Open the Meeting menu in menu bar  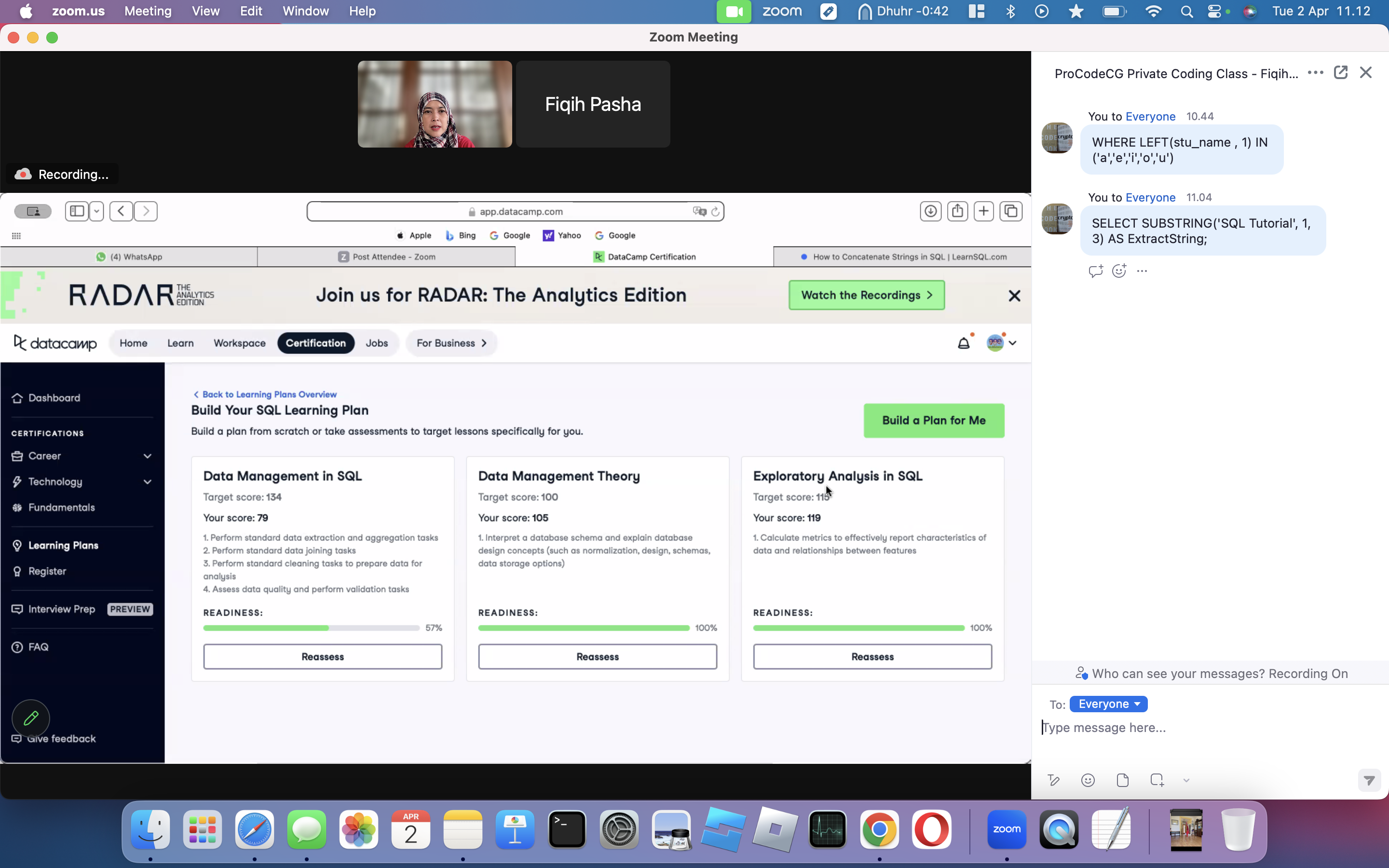(x=148, y=11)
